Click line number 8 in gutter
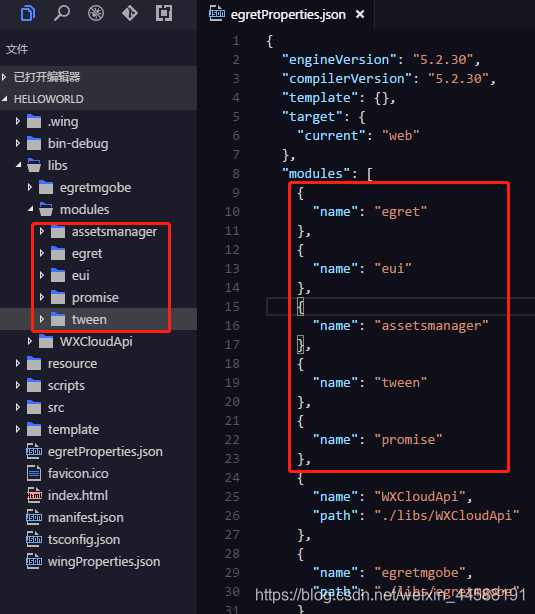 point(236,173)
